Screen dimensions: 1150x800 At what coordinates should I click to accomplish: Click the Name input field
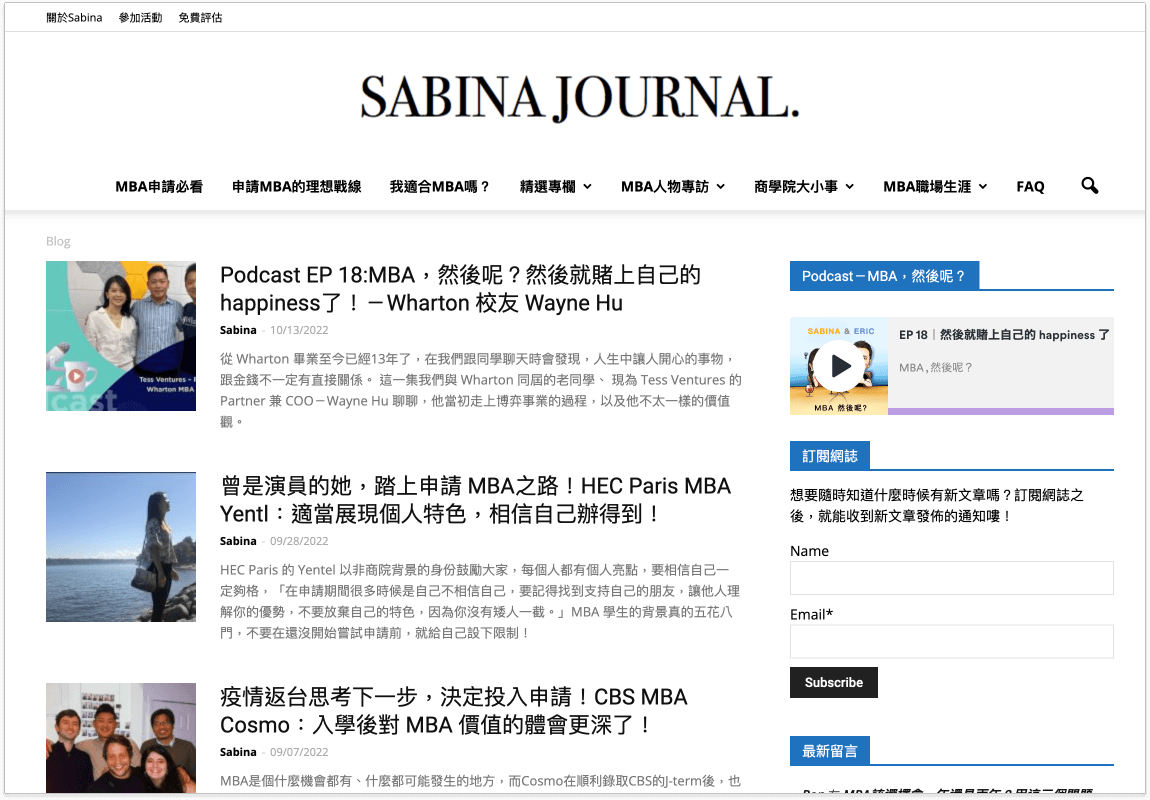click(x=951, y=578)
